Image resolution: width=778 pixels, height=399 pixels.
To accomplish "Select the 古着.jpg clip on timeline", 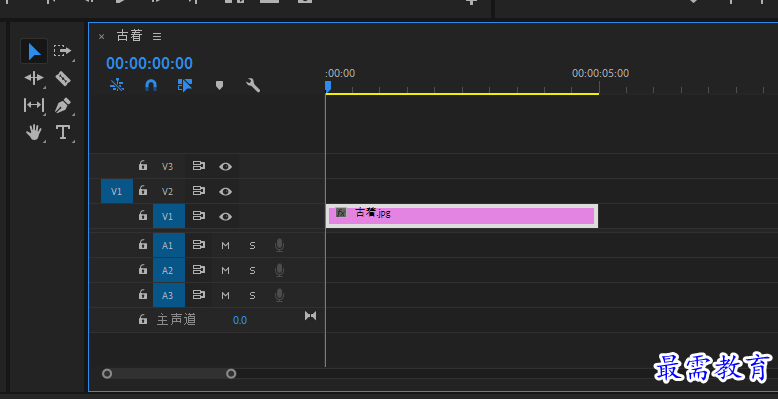I will tap(462, 216).
